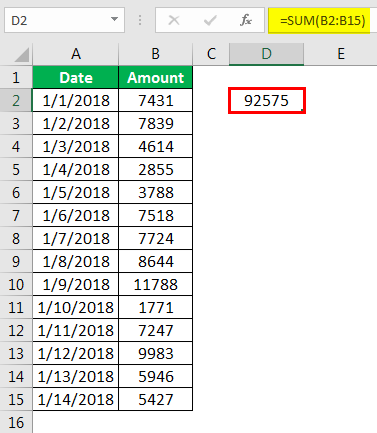
Task: Select the amount cell 1771
Action: (156, 307)
